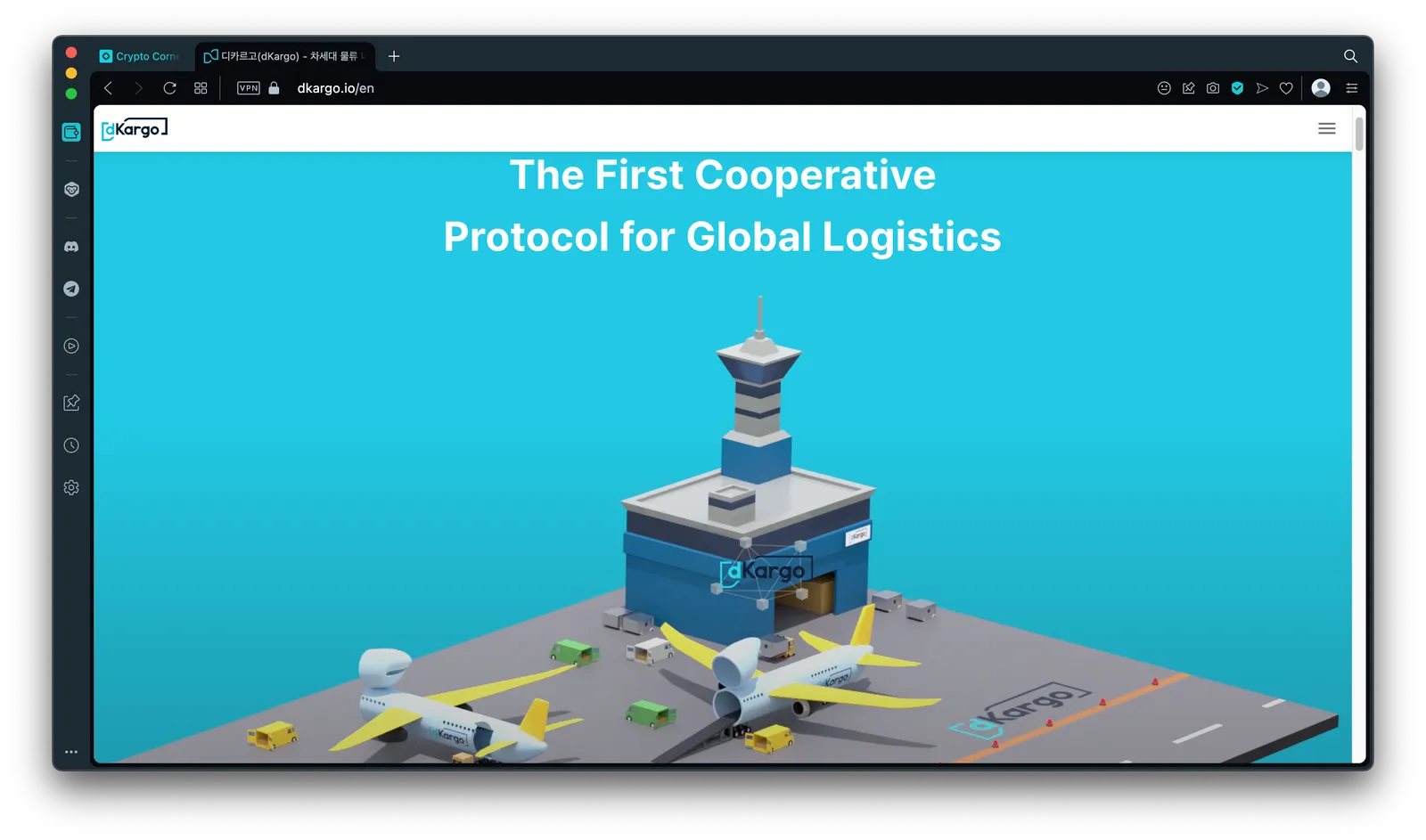Open the Easy Setup menu icon
The height and width of the screenshot is (840, 1426).
tap(1352, 88)
